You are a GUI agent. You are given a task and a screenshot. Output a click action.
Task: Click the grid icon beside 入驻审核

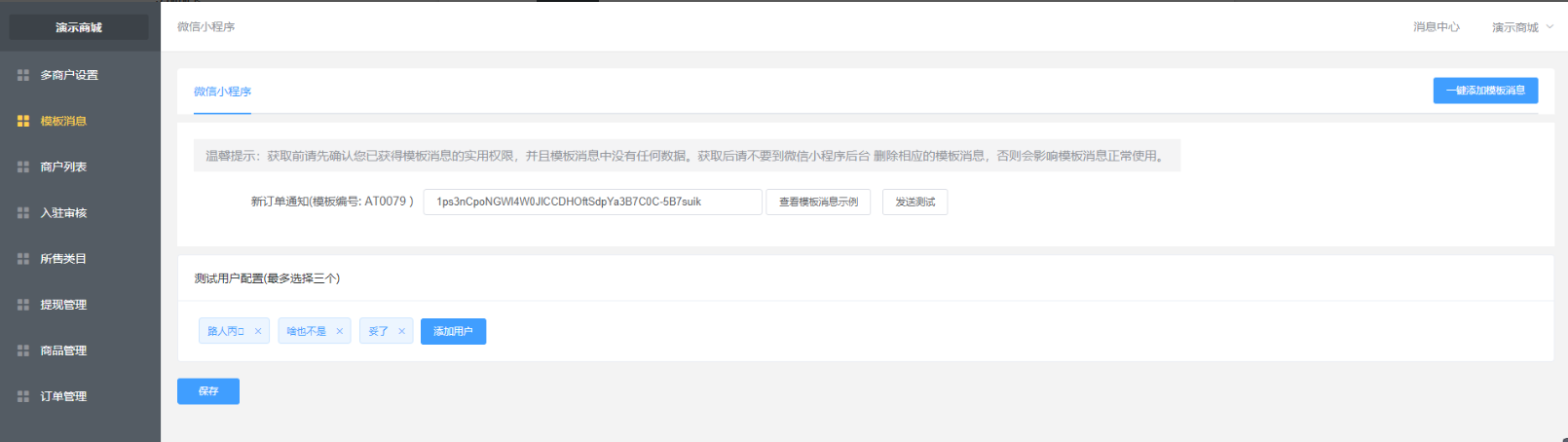point(23,212)
